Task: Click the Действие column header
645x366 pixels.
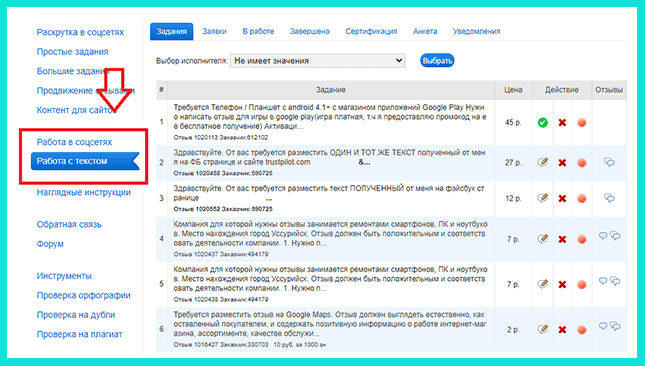Action: 562,90
